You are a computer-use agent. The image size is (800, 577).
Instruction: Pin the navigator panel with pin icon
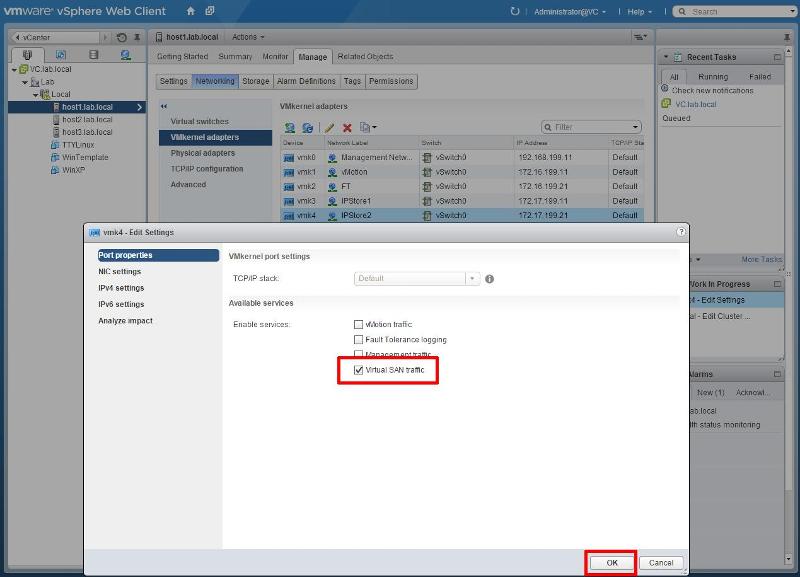[x=137, y=37]
